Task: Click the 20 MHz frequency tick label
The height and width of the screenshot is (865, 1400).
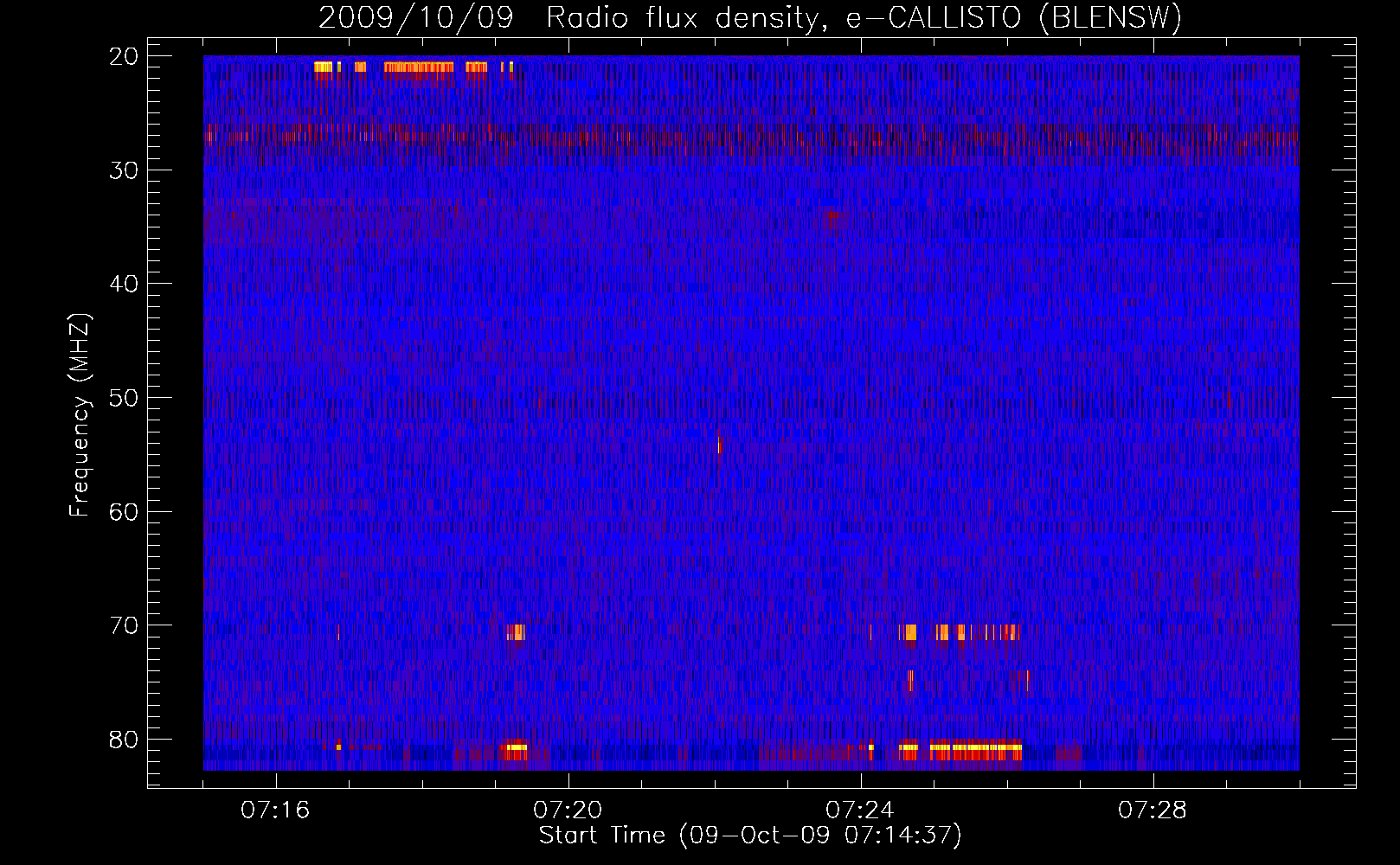Action: [124, 56]
